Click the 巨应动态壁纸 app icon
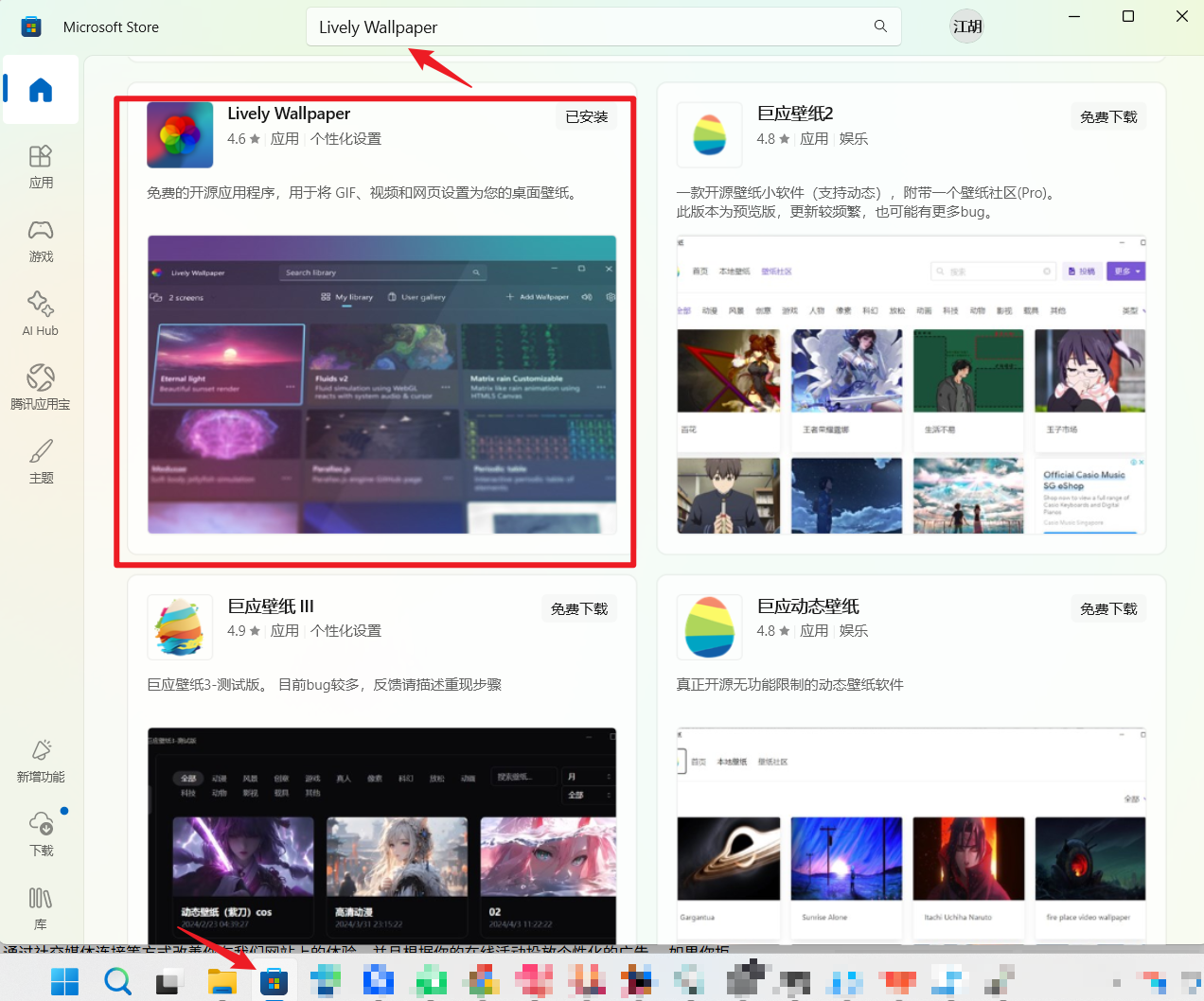Viewport: 1204px width, 1001px height. pos(710,627)
